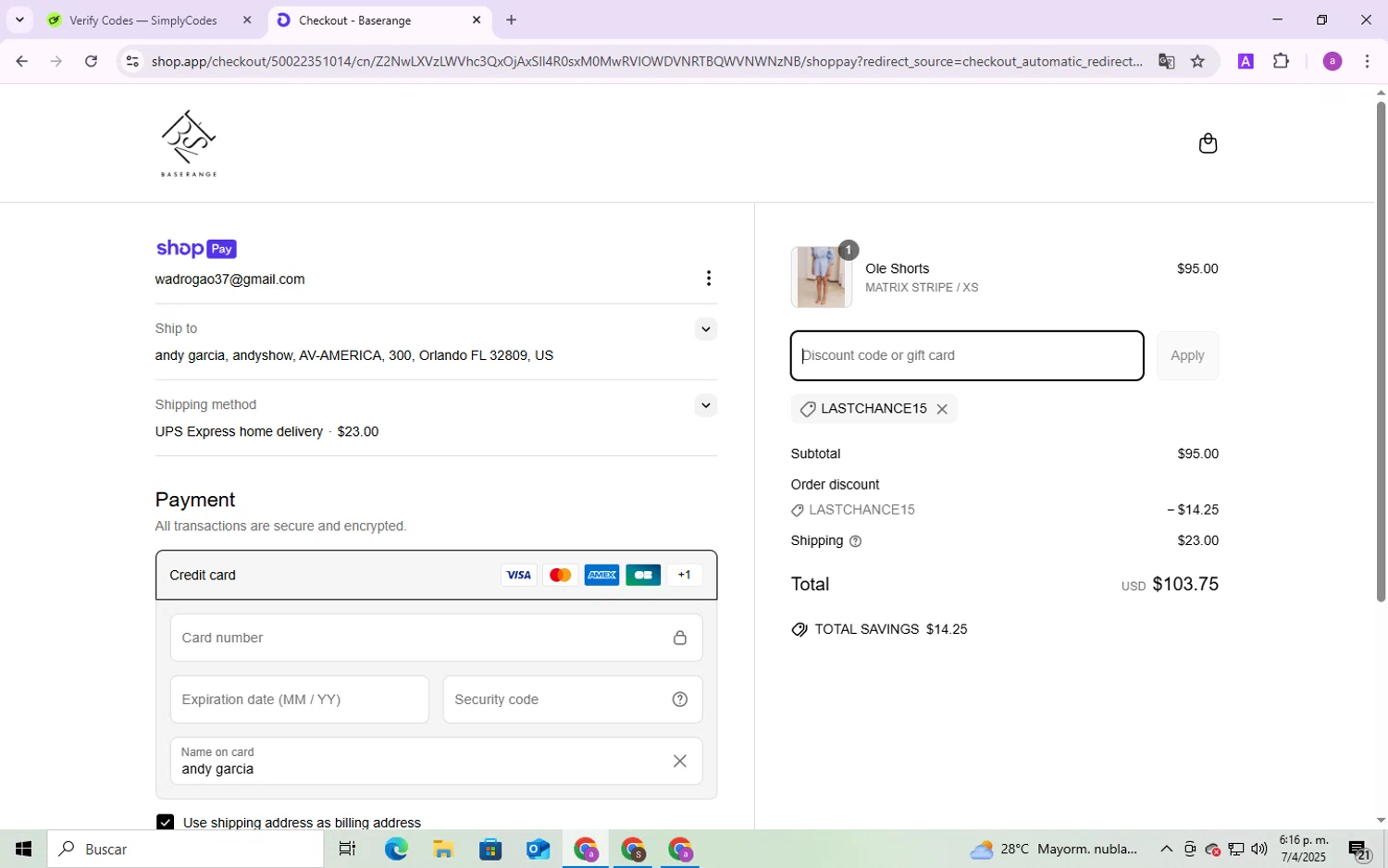Open the Chrome three-dot menu
This screenshot has height=868, width=1388.
coord(1367,61)
